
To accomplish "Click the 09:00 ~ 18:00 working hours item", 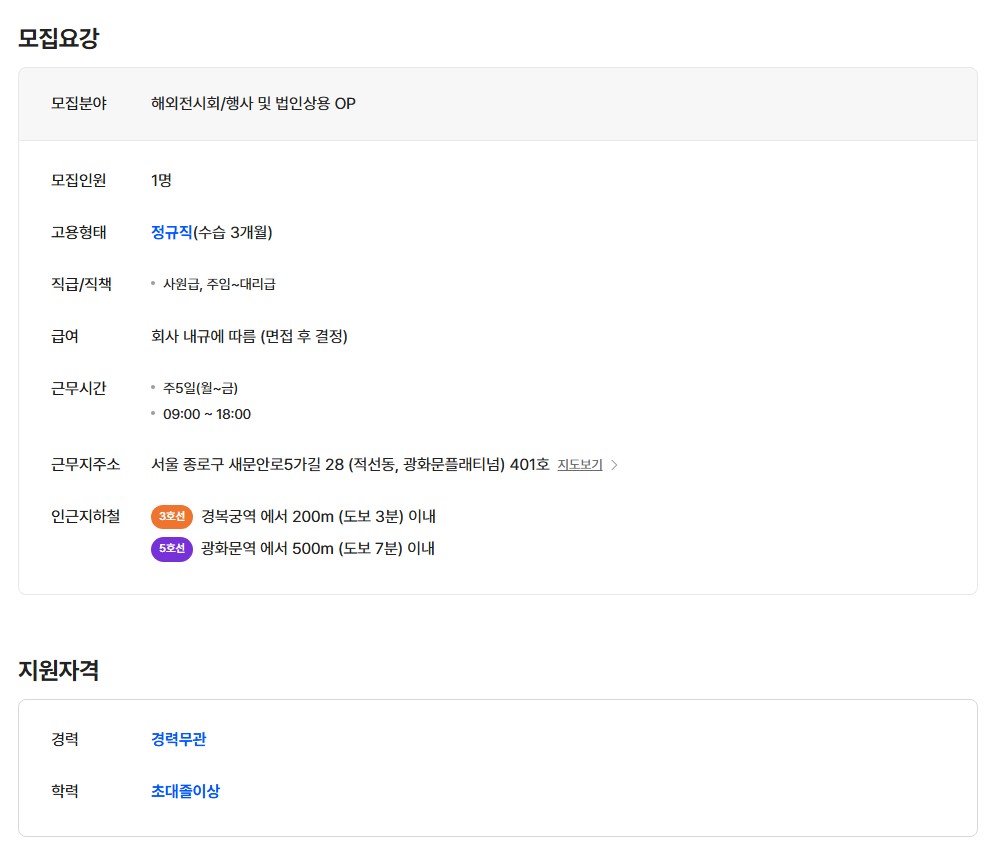I will [207, 414].
